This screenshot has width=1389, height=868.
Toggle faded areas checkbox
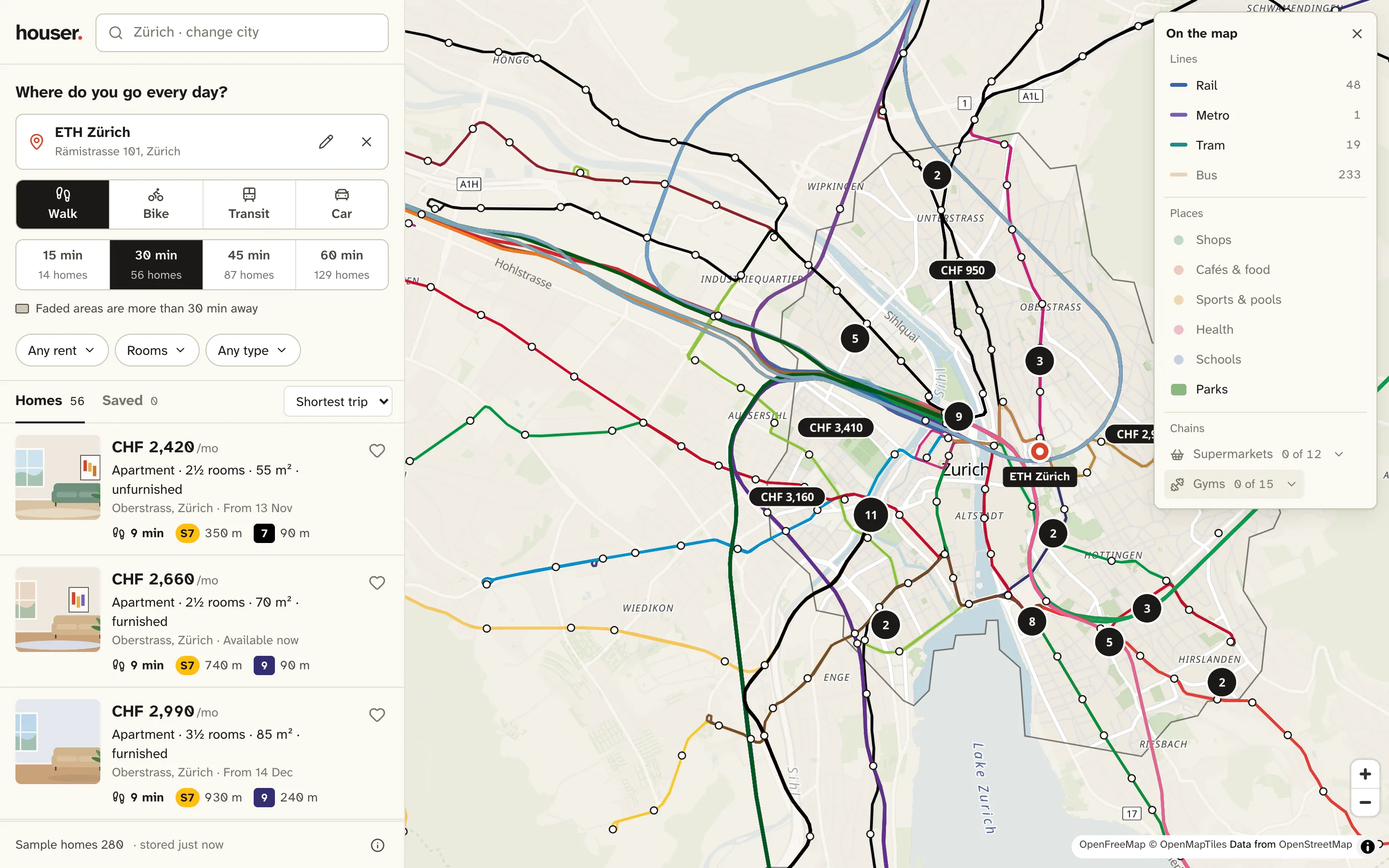tap(22, 309)
